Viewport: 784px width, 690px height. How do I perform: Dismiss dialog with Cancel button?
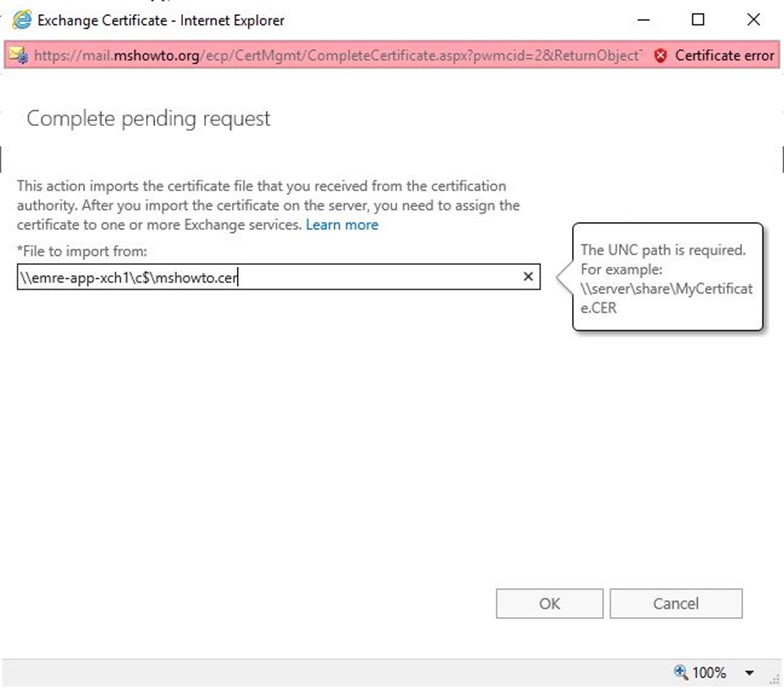pyautogui.click(x=676, y=604)
